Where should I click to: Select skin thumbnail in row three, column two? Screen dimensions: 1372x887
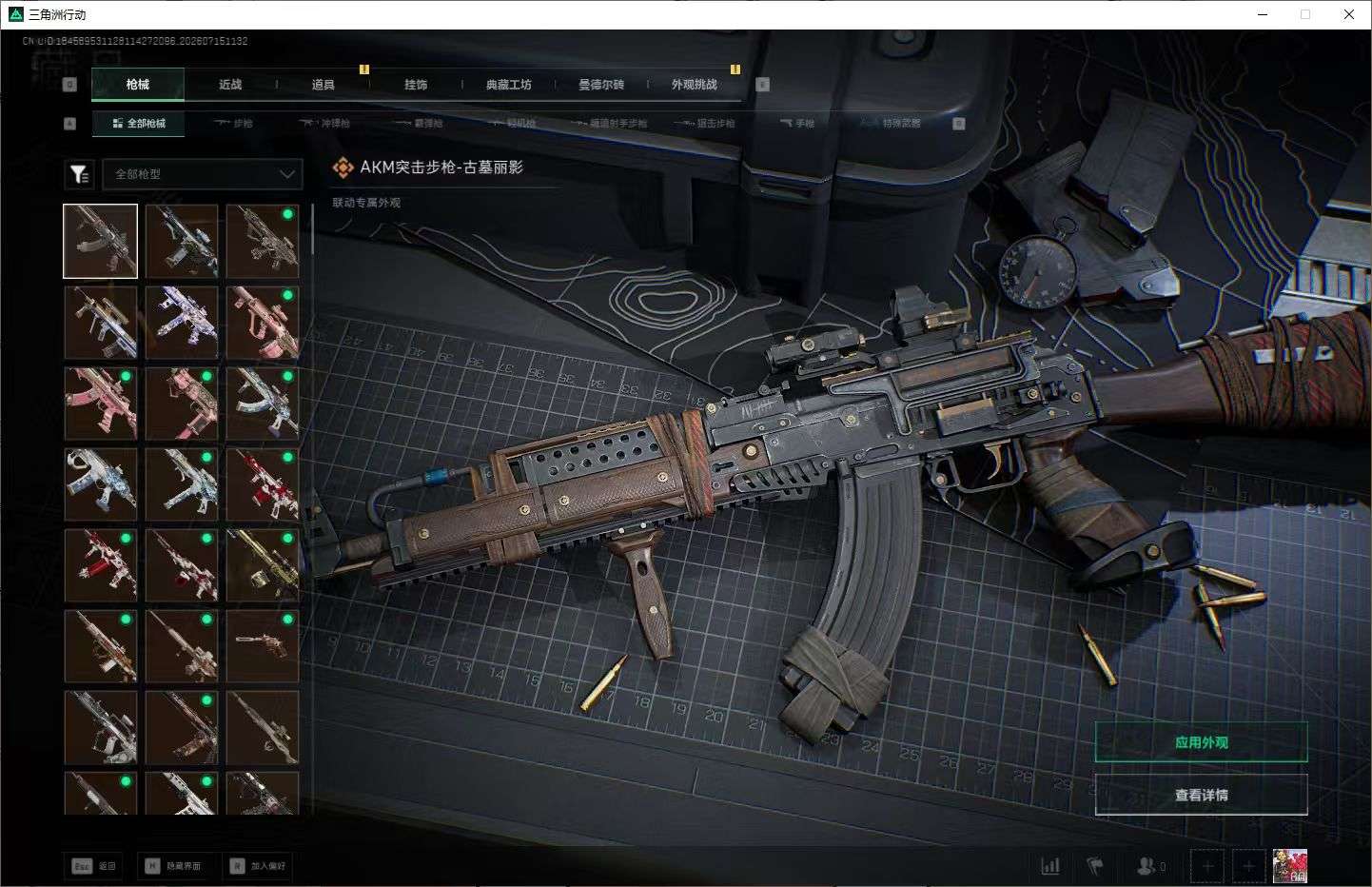pos(182,404)
